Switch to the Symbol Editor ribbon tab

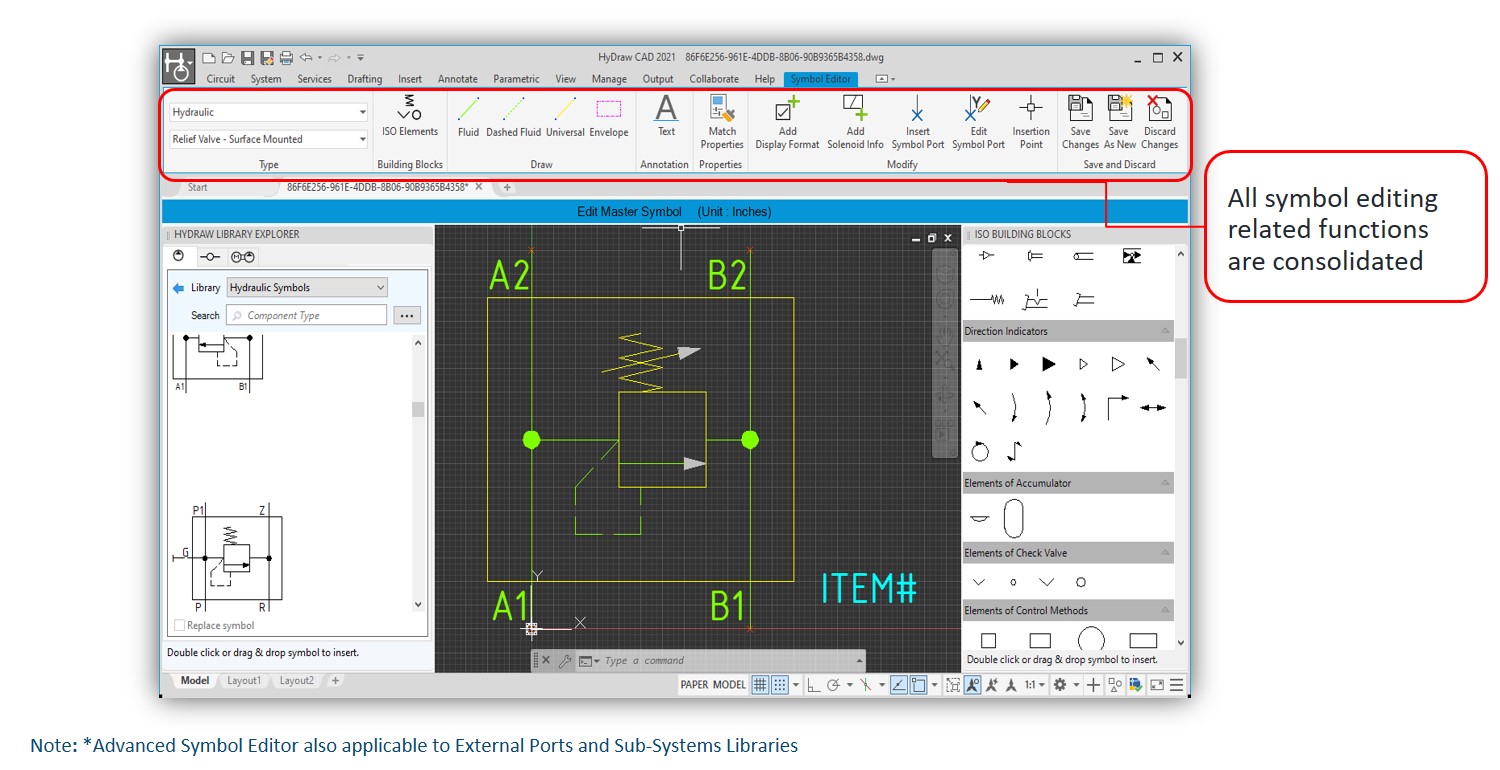[x=820, y=79]
